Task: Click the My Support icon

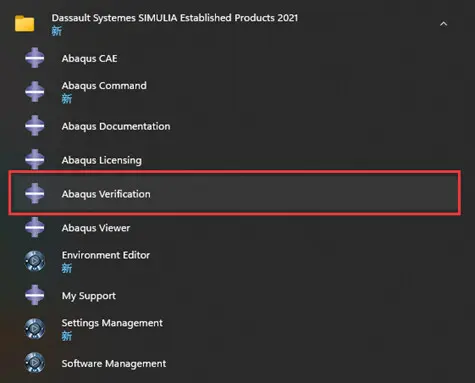Action: tap(35, 295)
